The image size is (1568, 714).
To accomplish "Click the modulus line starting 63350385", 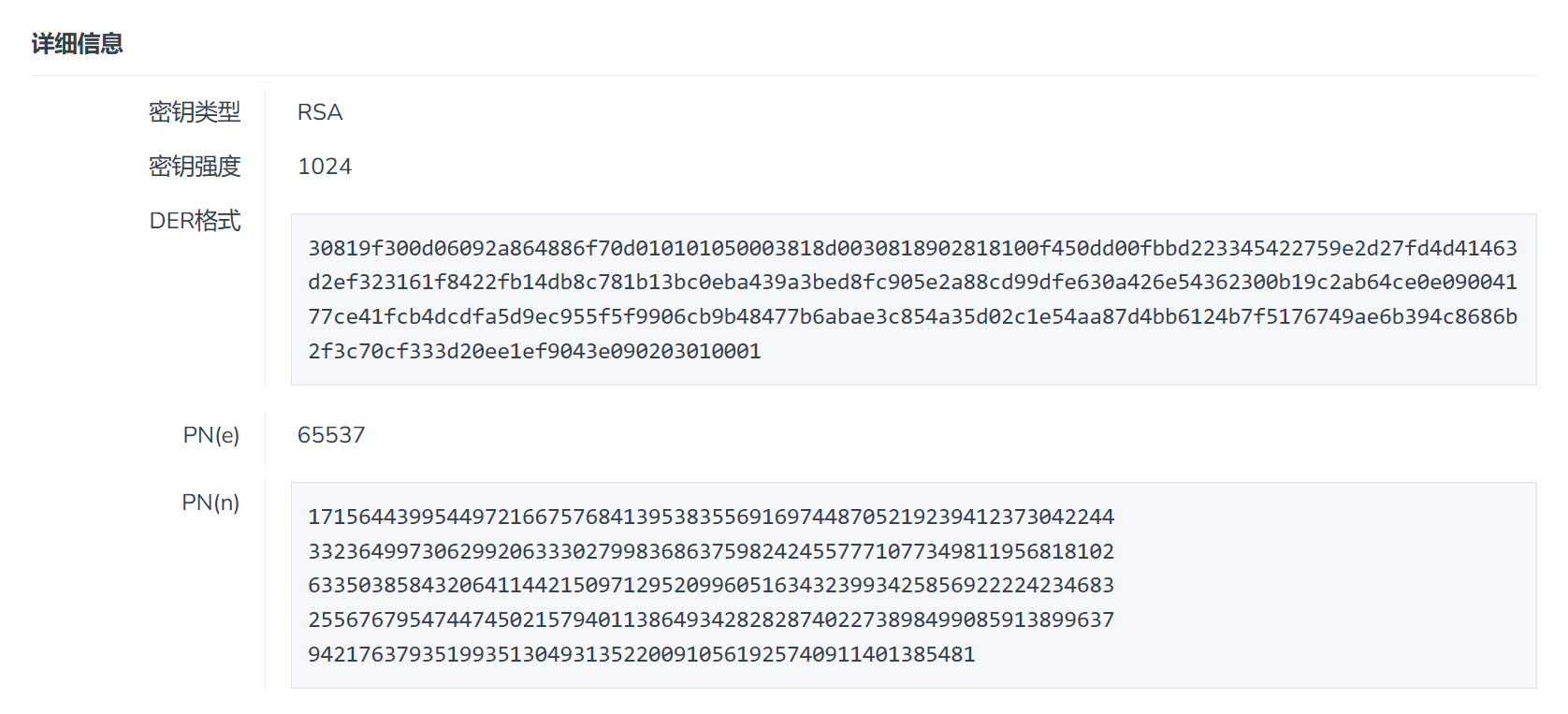I will click(711, 585).
